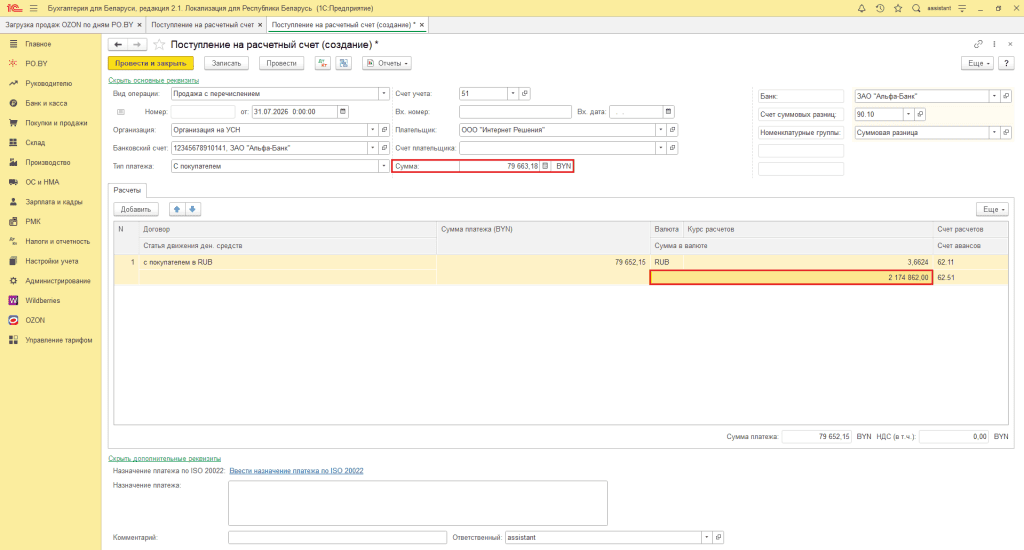Open Wildberries section in sidebar
The height and width of the screenshot is (550, 1024).
tap(42, 300)
